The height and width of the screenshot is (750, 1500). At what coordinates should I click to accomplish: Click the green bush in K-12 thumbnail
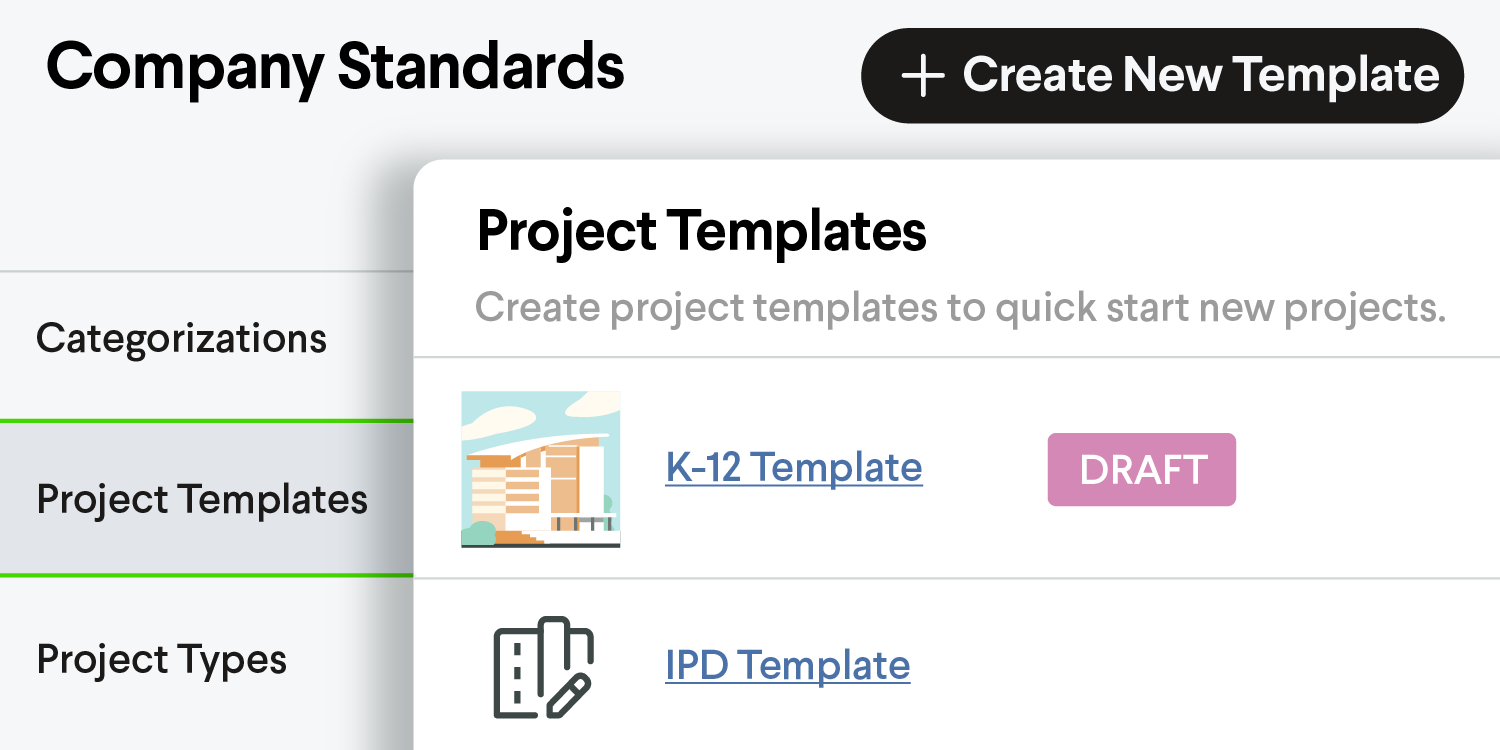tap(480, 534)
